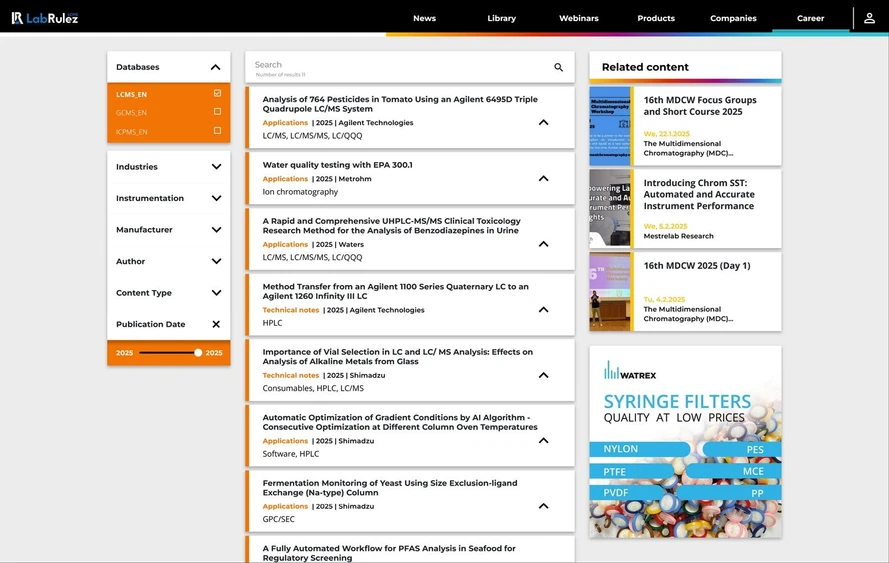This screenshot has height=563, width=889.
Task: Collapse the Benzodiazepines in Urine result
Action: [x=543, y=244]
